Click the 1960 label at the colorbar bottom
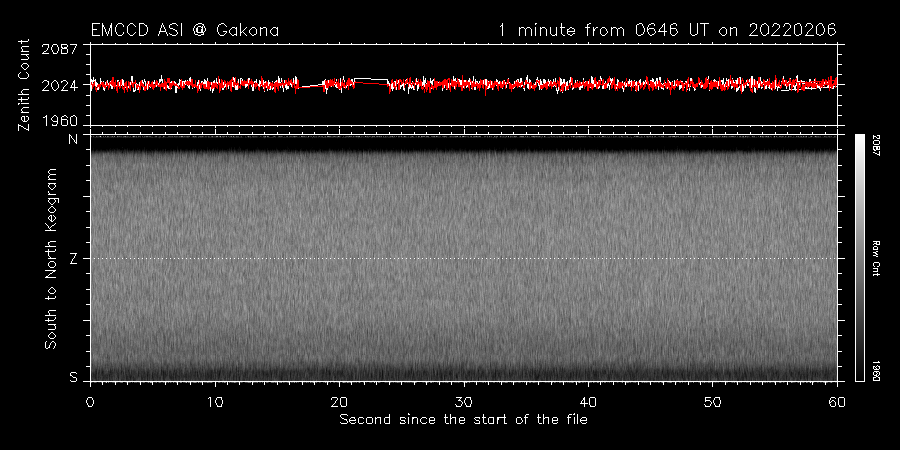The image size is (900, 450). (x=876, y=371)
